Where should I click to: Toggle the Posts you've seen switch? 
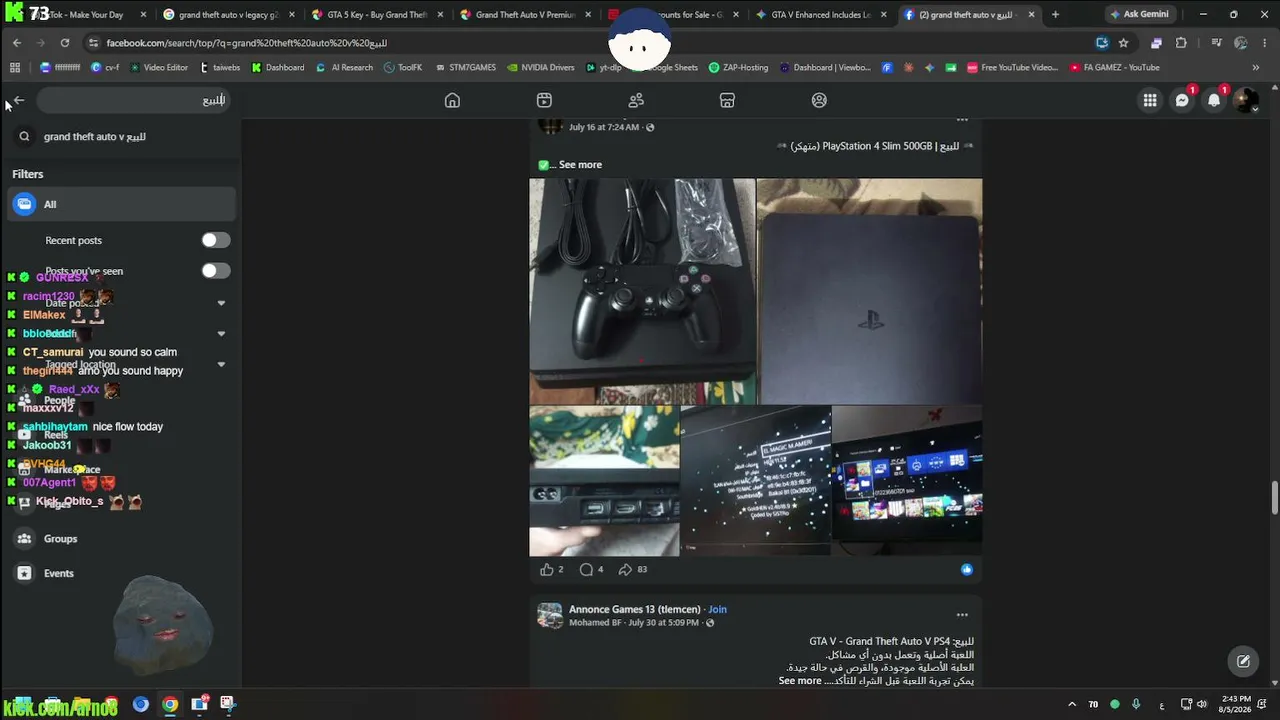pos(216,271)
